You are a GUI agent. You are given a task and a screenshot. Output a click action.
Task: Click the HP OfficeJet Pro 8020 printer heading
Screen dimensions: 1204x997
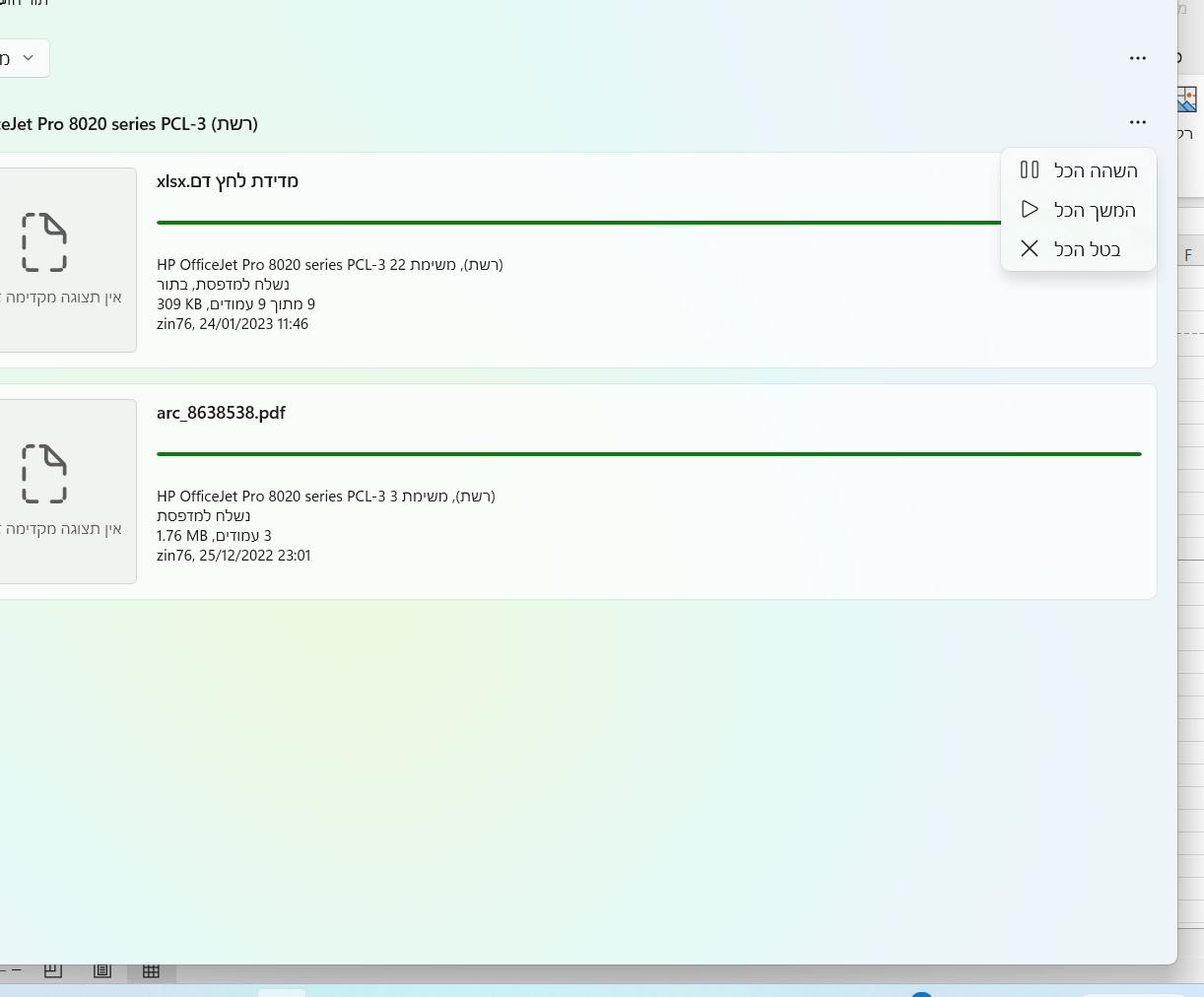pyautogui.click(x=129, y=124)
